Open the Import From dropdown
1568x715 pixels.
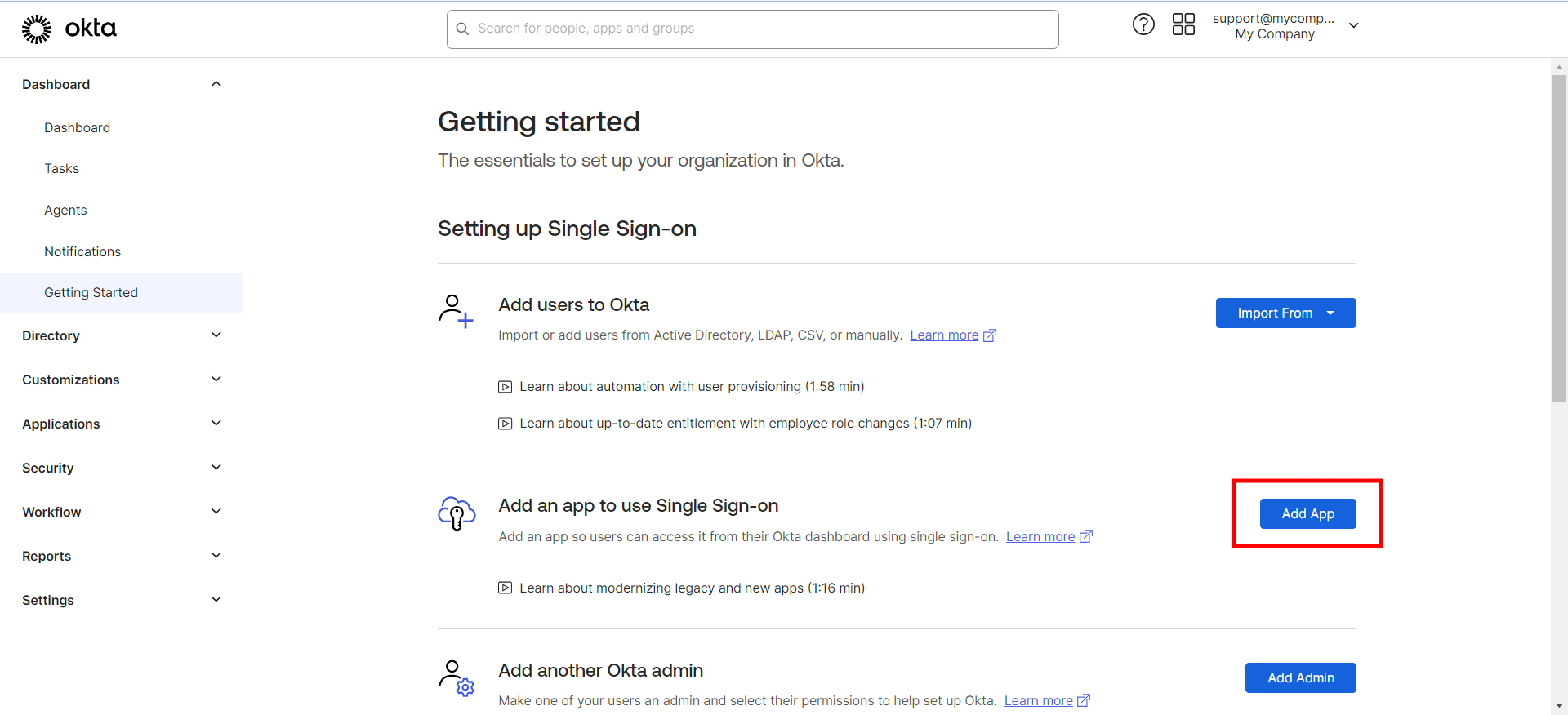tap(1285, 313)
